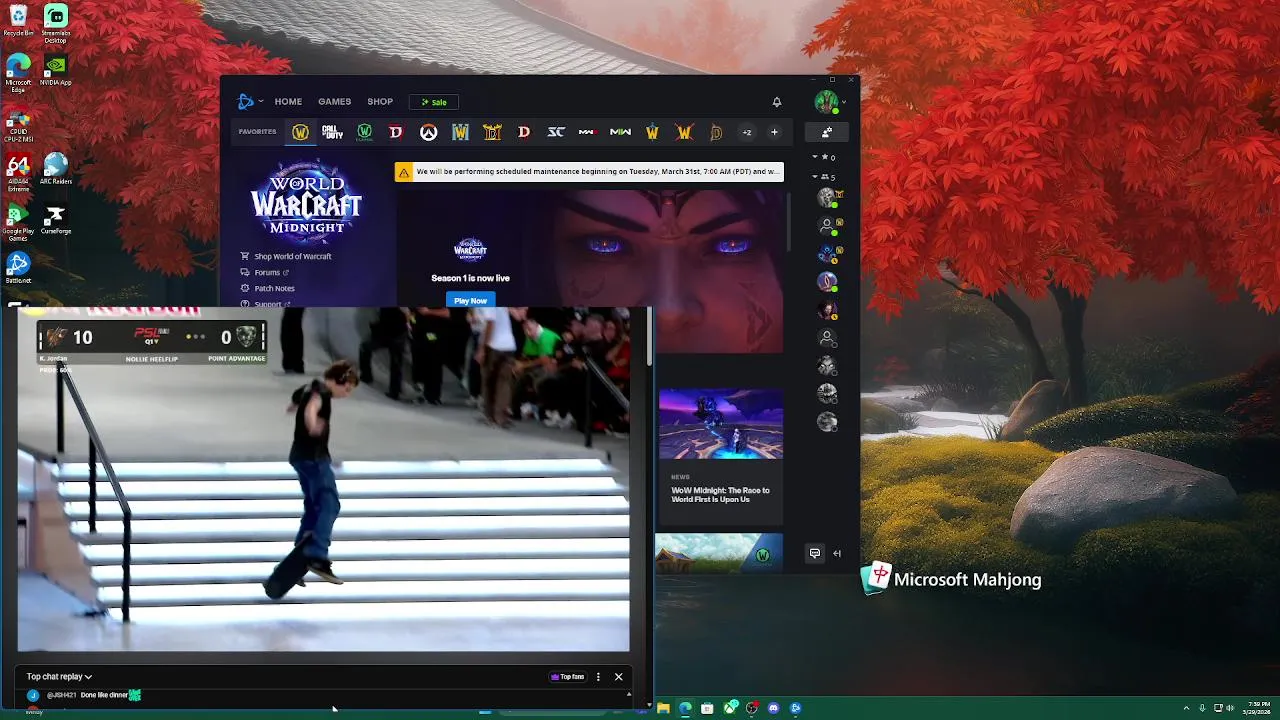This screenshot has height=720, width=1280.
Task: Open the Battle.net notifications bell
Action: pos(776,102)
